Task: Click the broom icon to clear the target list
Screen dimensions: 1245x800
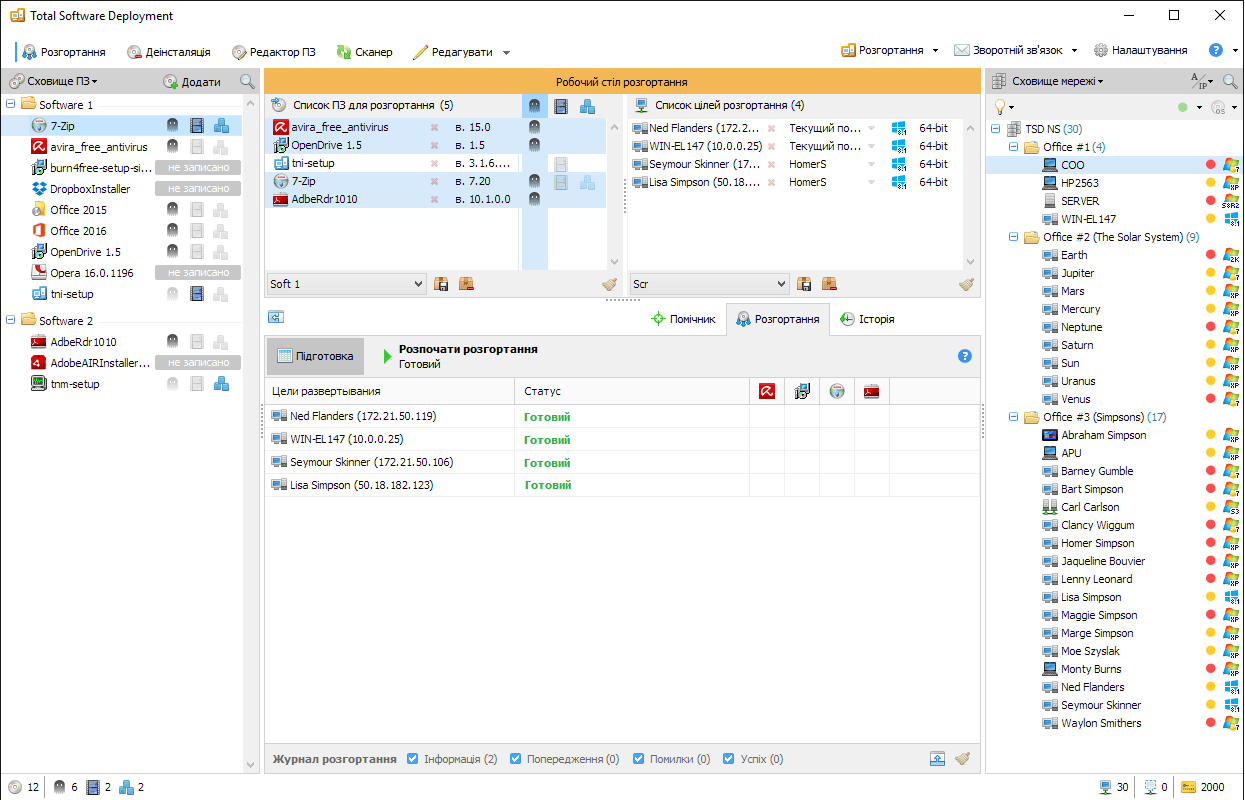Action: point(966,284)
